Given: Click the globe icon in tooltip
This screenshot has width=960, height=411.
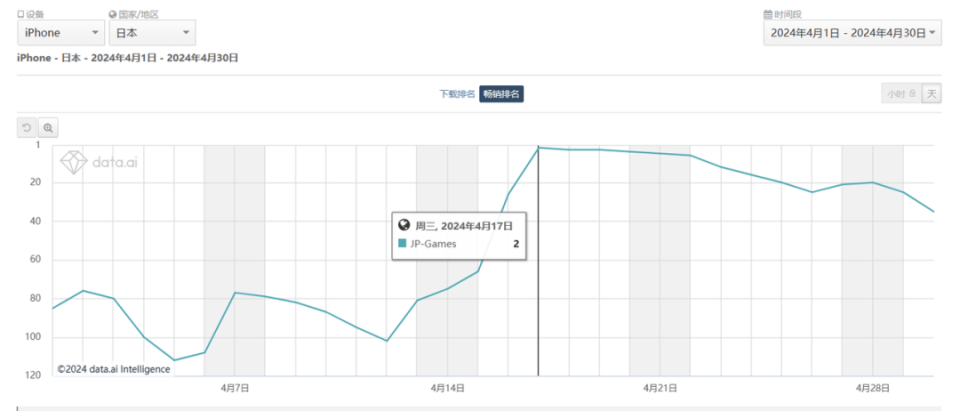Looking at the screenshot, I should pyautogui.click(x=404, y=226).
